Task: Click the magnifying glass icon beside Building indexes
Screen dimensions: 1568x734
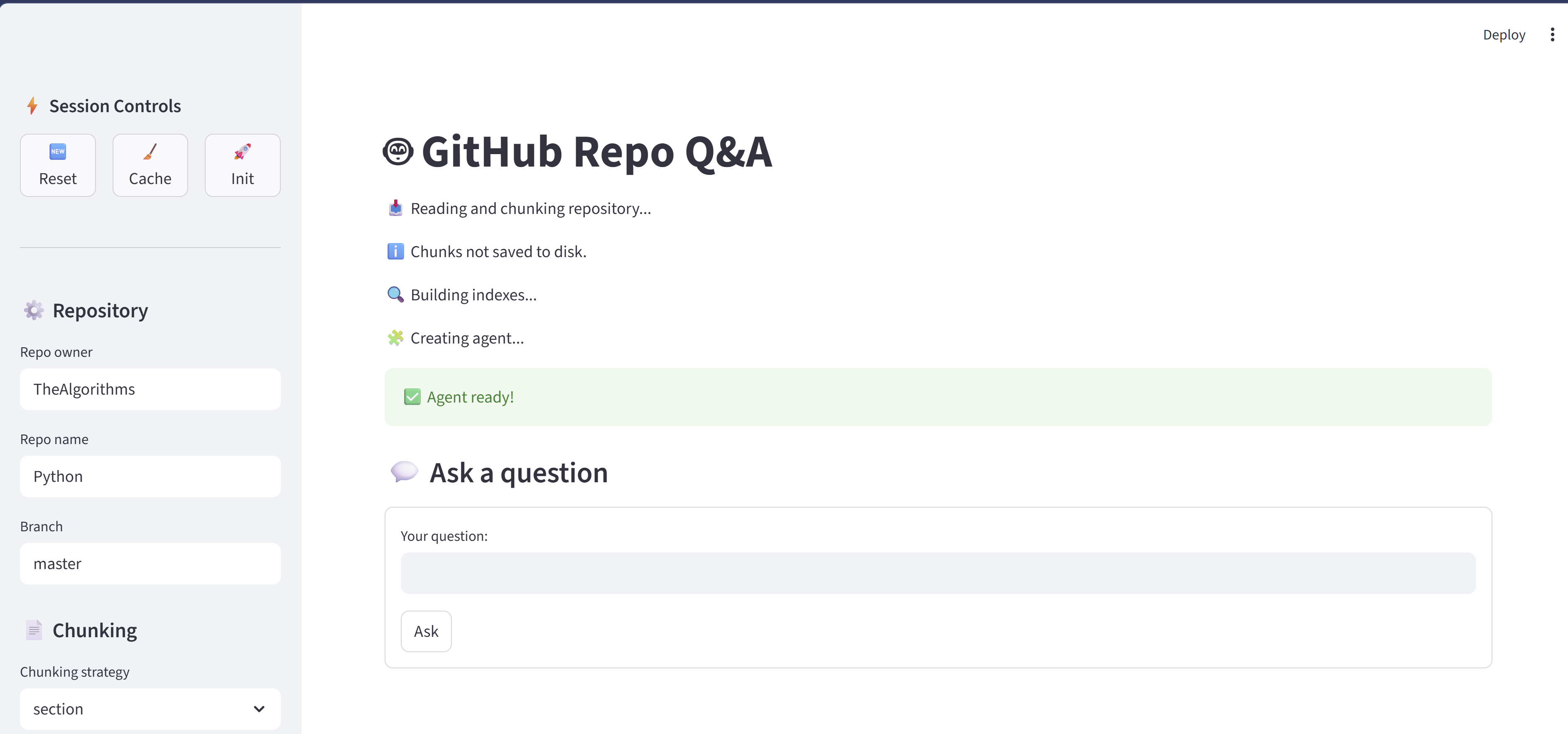Action: pyautogui.click(x=396, y=295)
